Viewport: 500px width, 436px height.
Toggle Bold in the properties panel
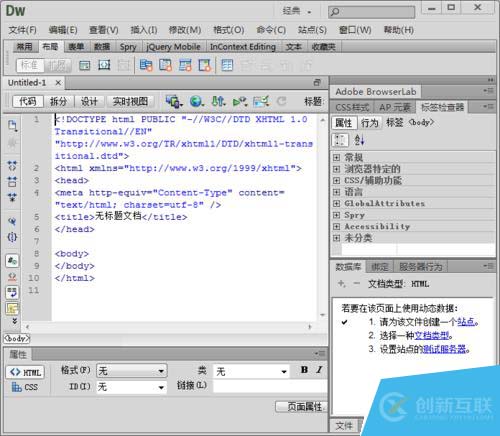point(304,370)
